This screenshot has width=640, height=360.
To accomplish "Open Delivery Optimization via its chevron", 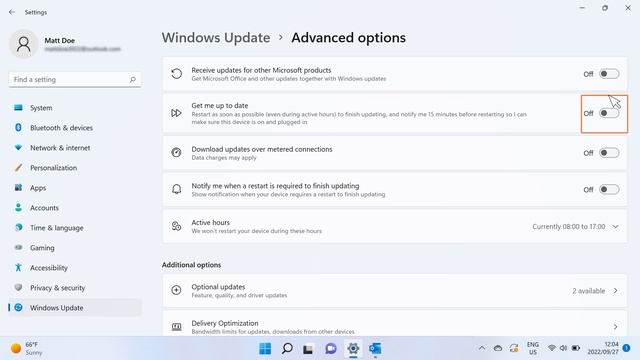I will tap(616, 327).
